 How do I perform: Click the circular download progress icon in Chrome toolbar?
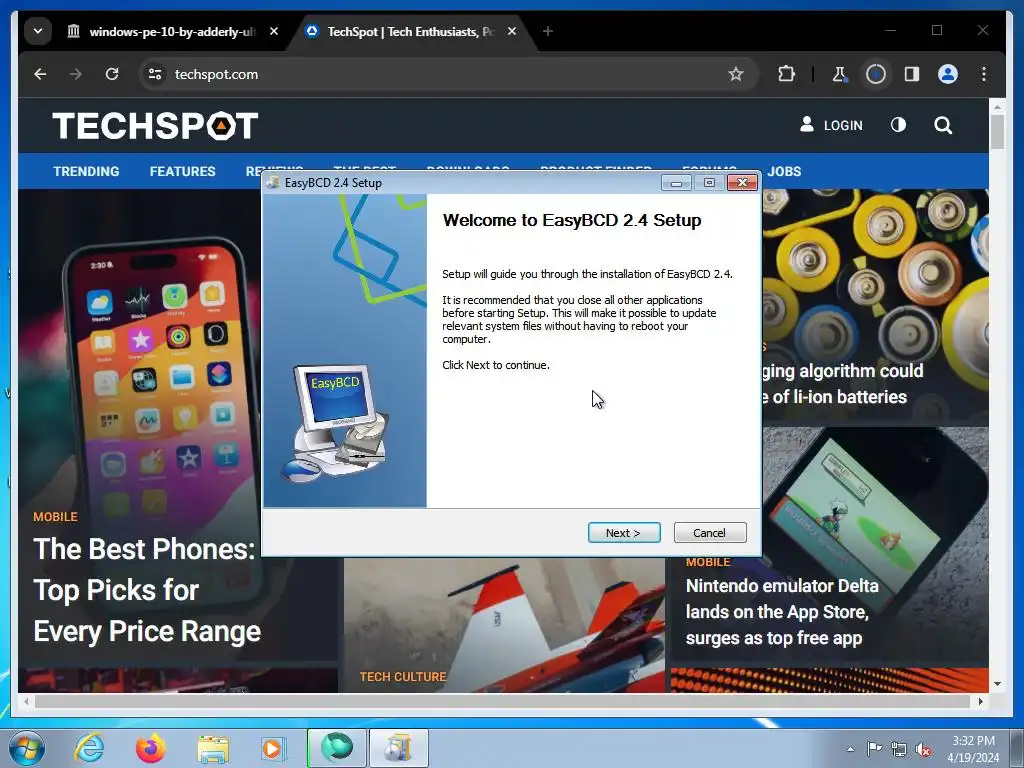tap(876, 74)
